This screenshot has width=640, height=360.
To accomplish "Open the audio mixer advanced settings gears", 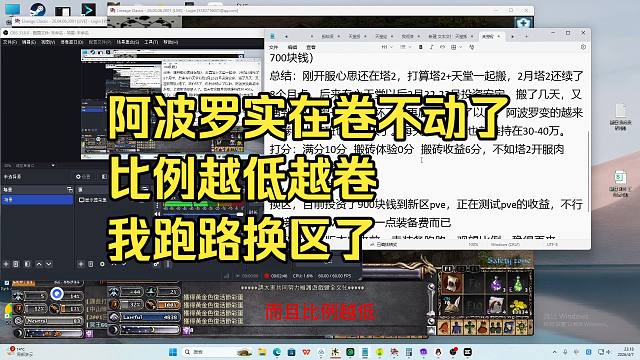I will 156,264.
